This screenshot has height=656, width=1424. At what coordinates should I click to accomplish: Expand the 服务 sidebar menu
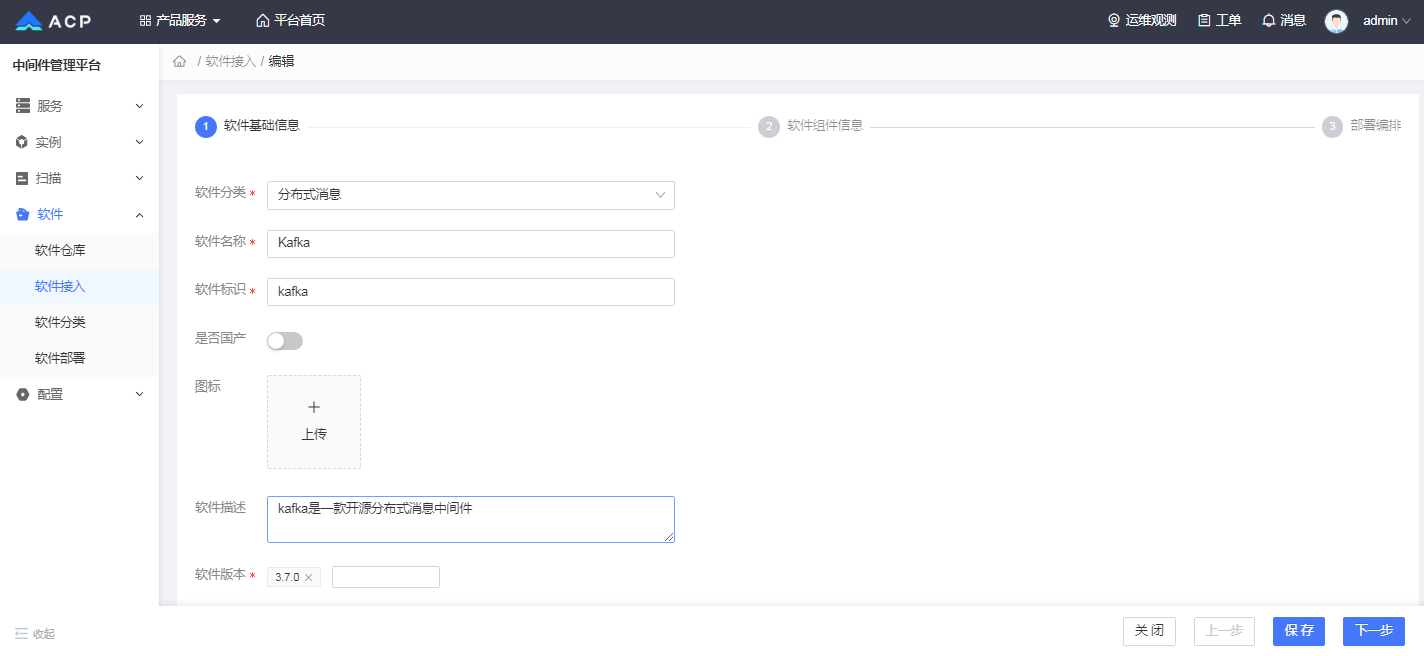[79, 106]
